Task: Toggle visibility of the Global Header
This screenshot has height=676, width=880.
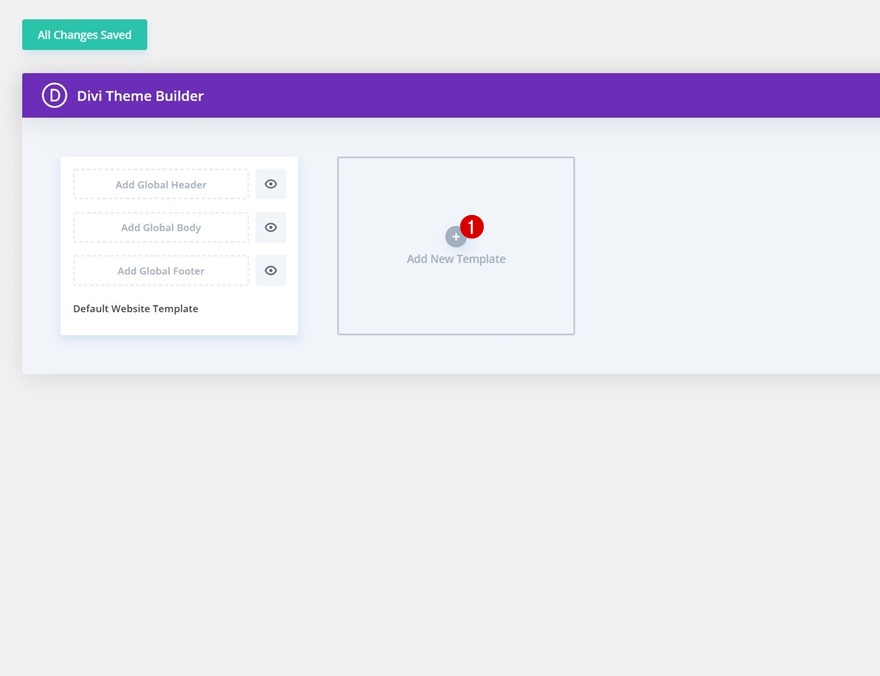Action: [271, 184]
